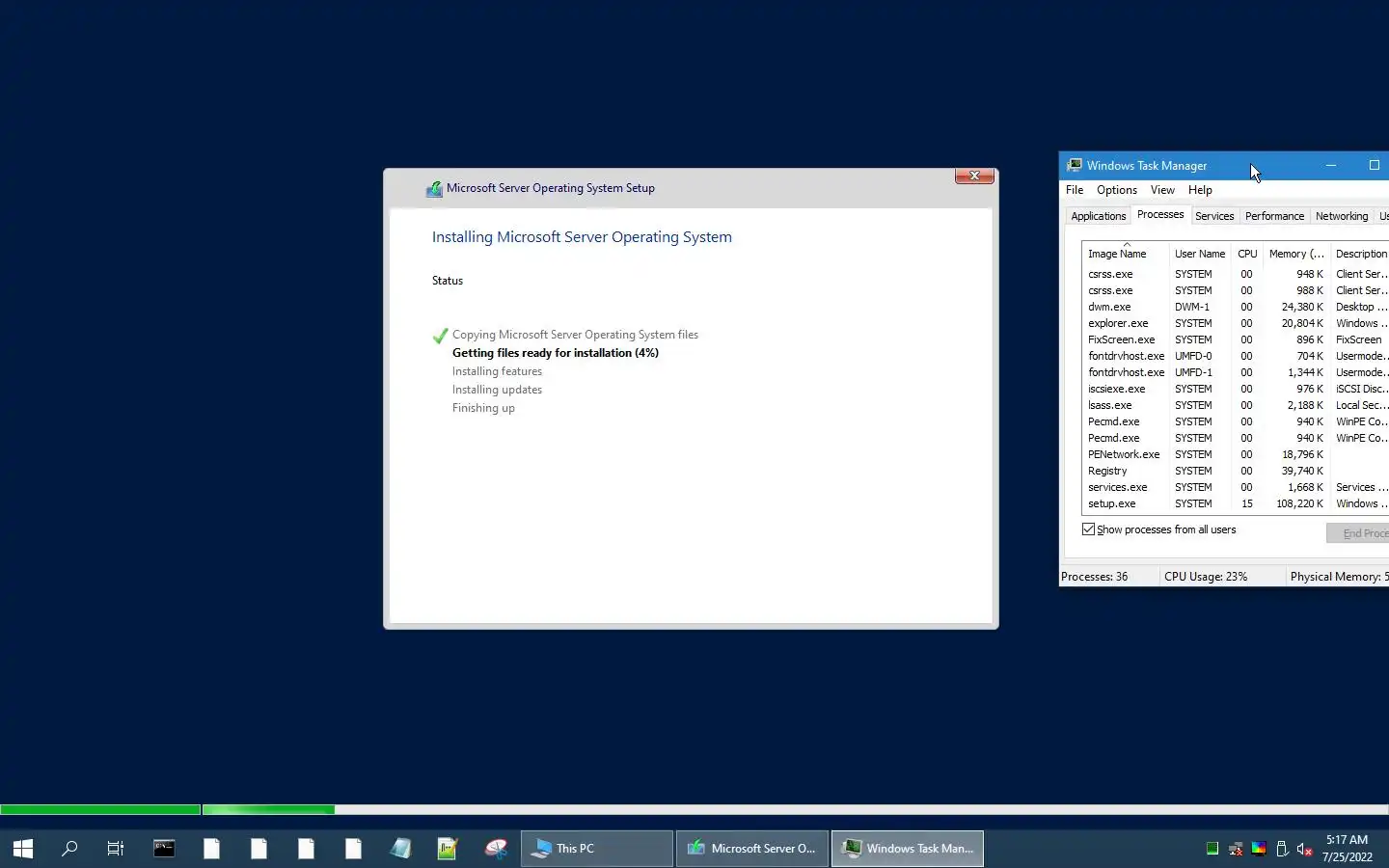Click the 'Finishing up' status line
Viewport: 1389px width, 868px height.
coord(483,408)
